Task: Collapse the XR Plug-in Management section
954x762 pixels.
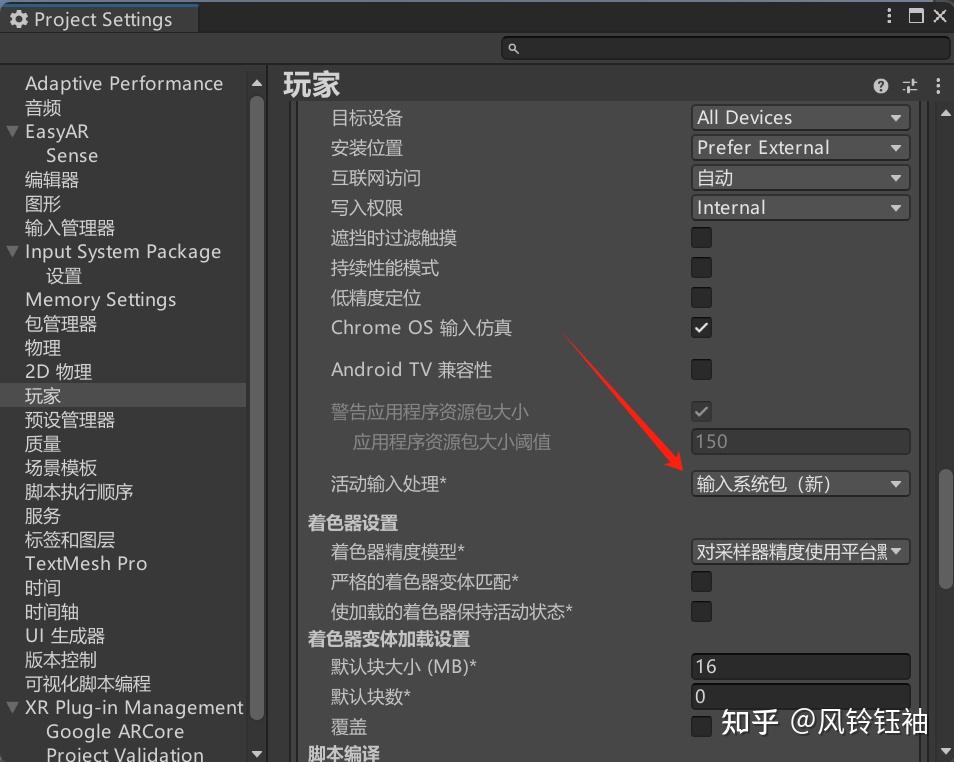Action: pyautogui.click(x=10, y=707)
